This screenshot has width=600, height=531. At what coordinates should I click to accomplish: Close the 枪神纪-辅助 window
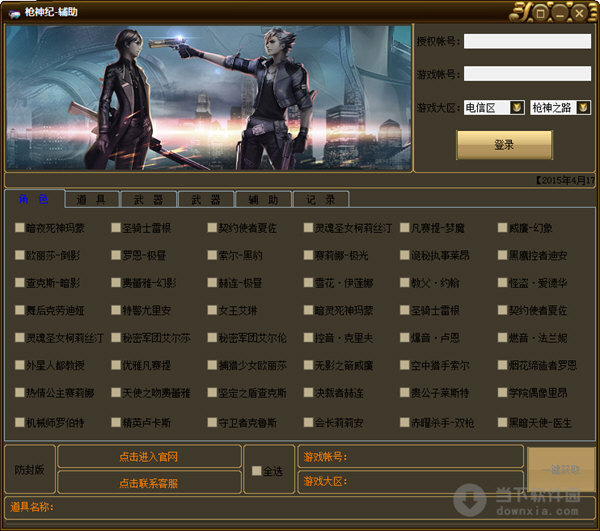tap(579, 14)
